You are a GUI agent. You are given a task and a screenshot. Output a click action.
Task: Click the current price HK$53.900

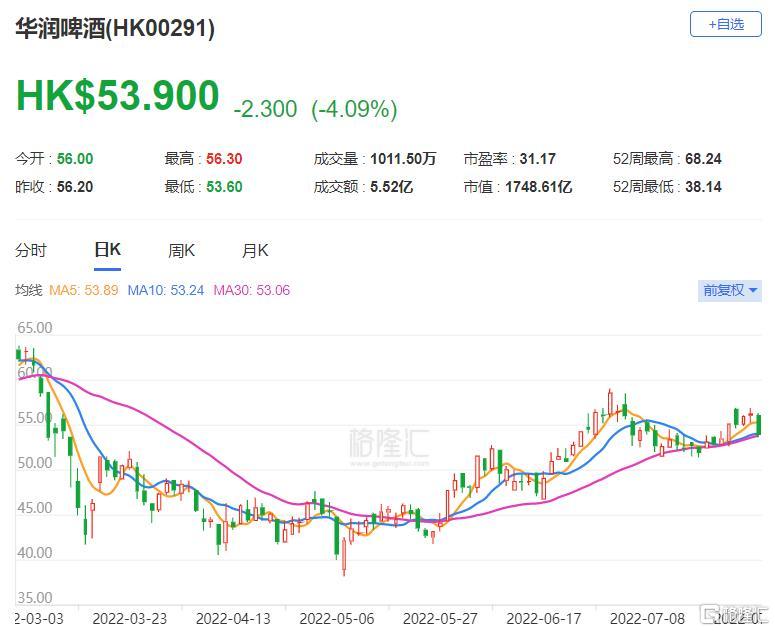click(118, 95)
